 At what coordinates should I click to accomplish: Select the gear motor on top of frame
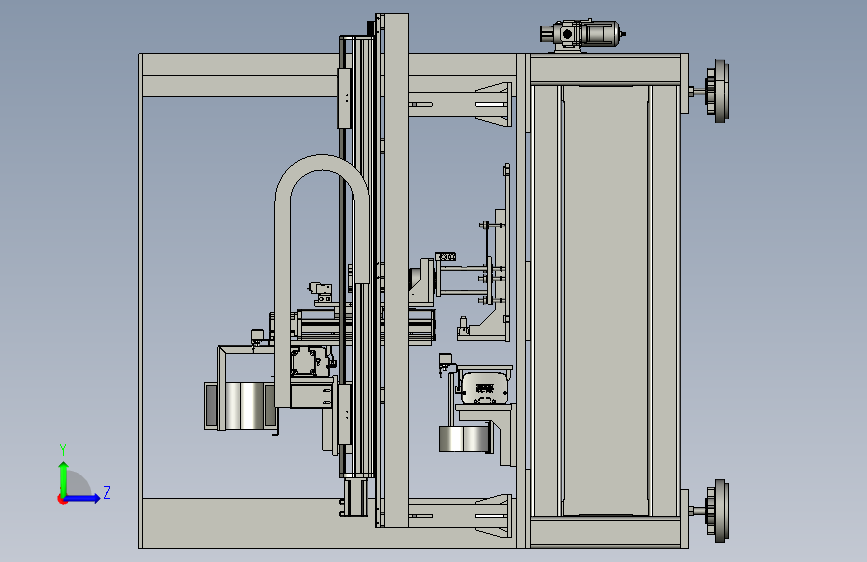[582, 35]
